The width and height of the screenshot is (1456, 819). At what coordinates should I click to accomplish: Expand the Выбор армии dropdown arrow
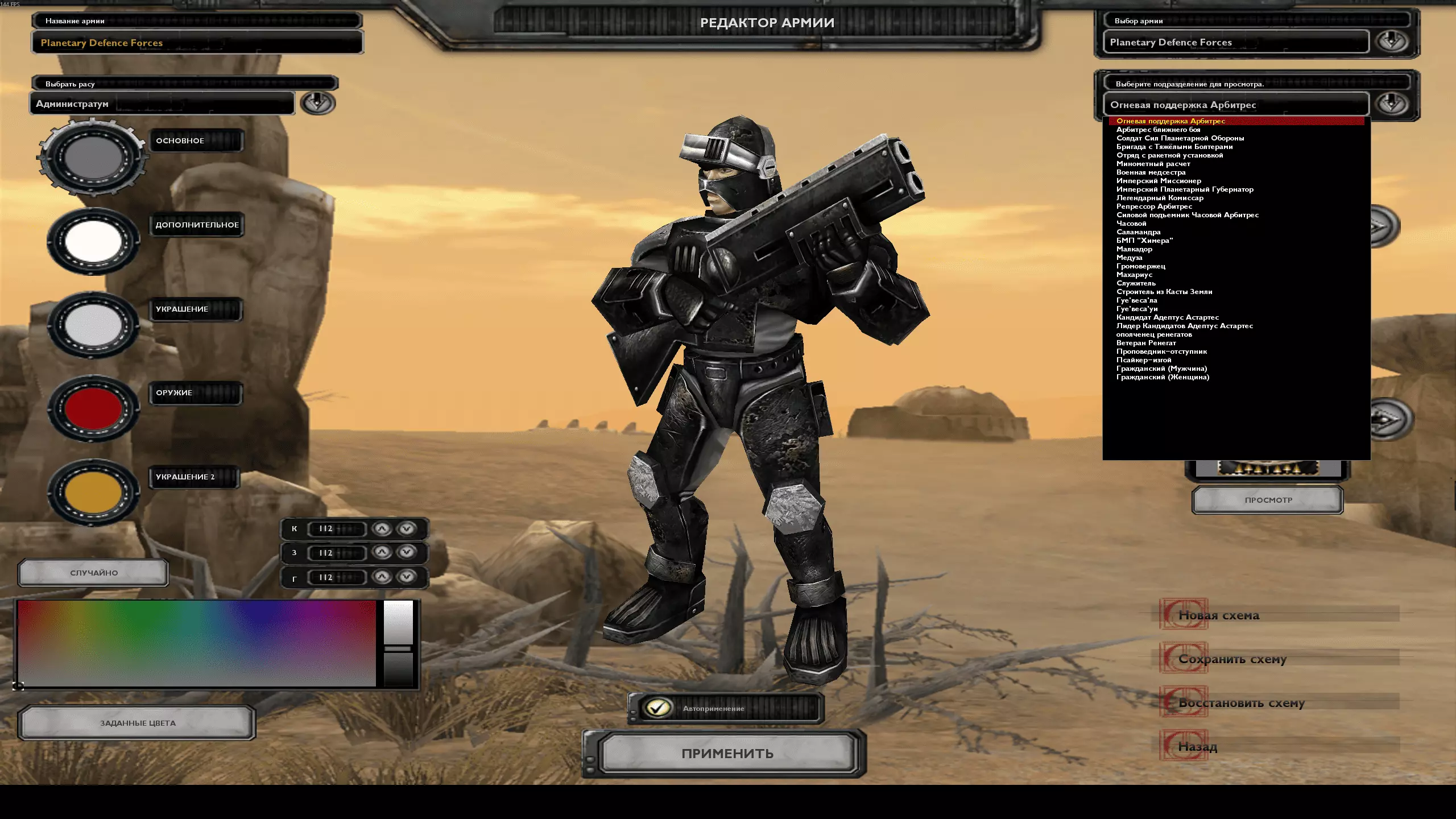[x=1392, y=42]
